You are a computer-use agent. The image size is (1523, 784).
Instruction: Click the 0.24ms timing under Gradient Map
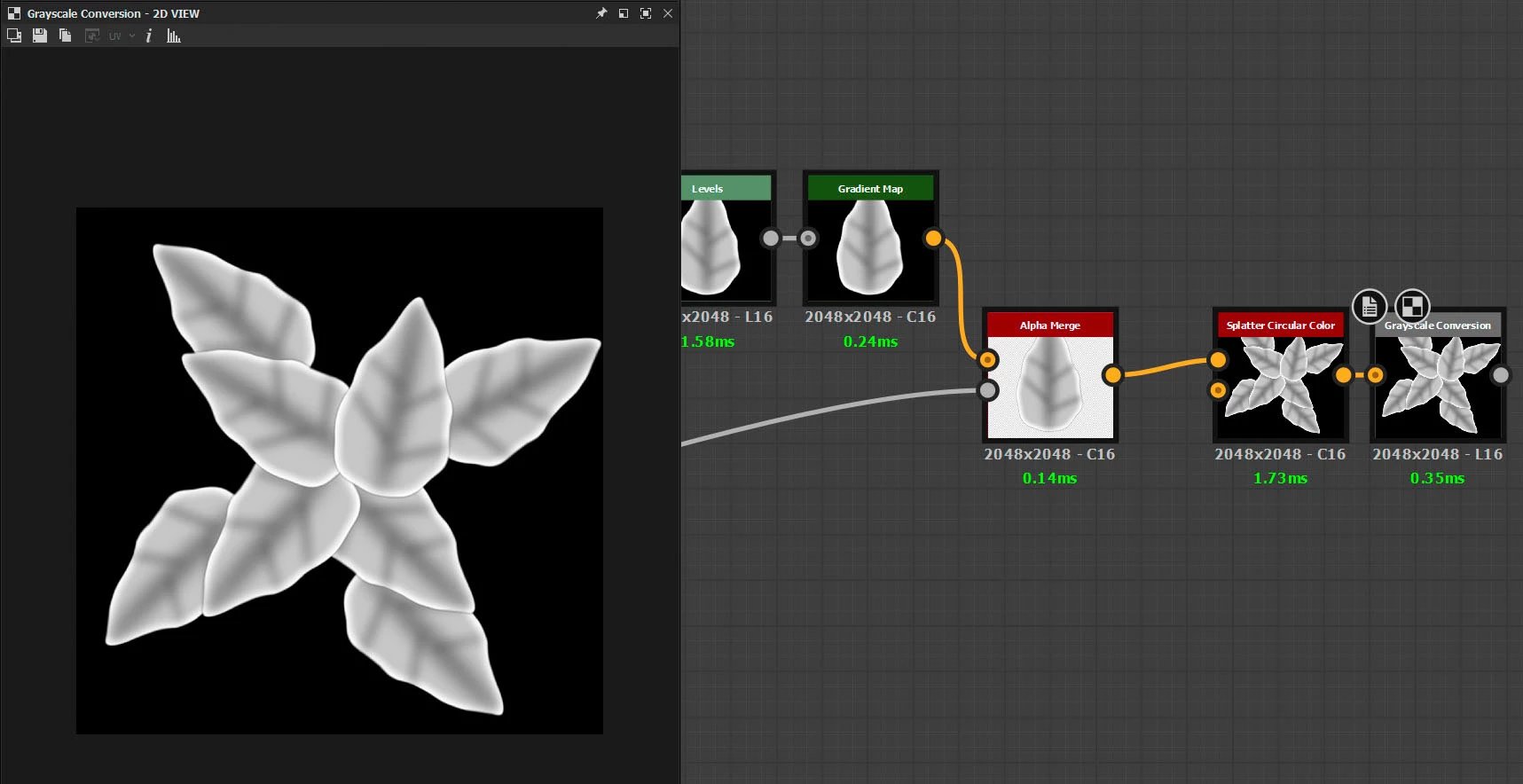870,341
